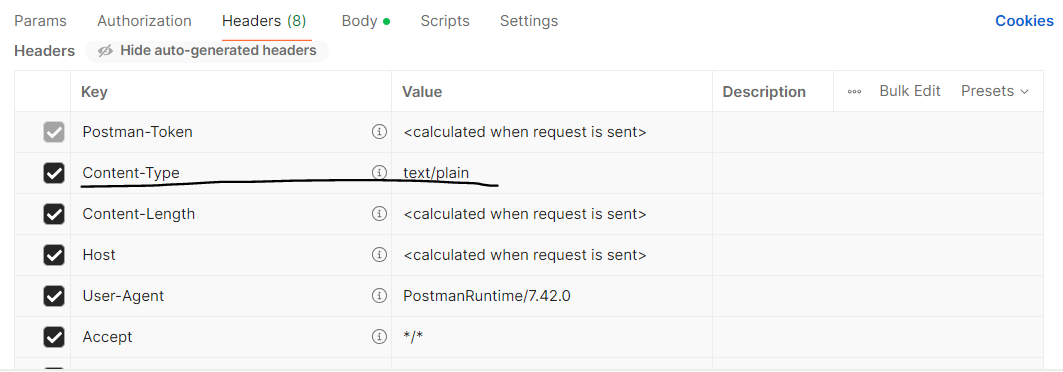1063x372 pixels.
Task: Open the Body tab
Action: [x=366, y=21]
